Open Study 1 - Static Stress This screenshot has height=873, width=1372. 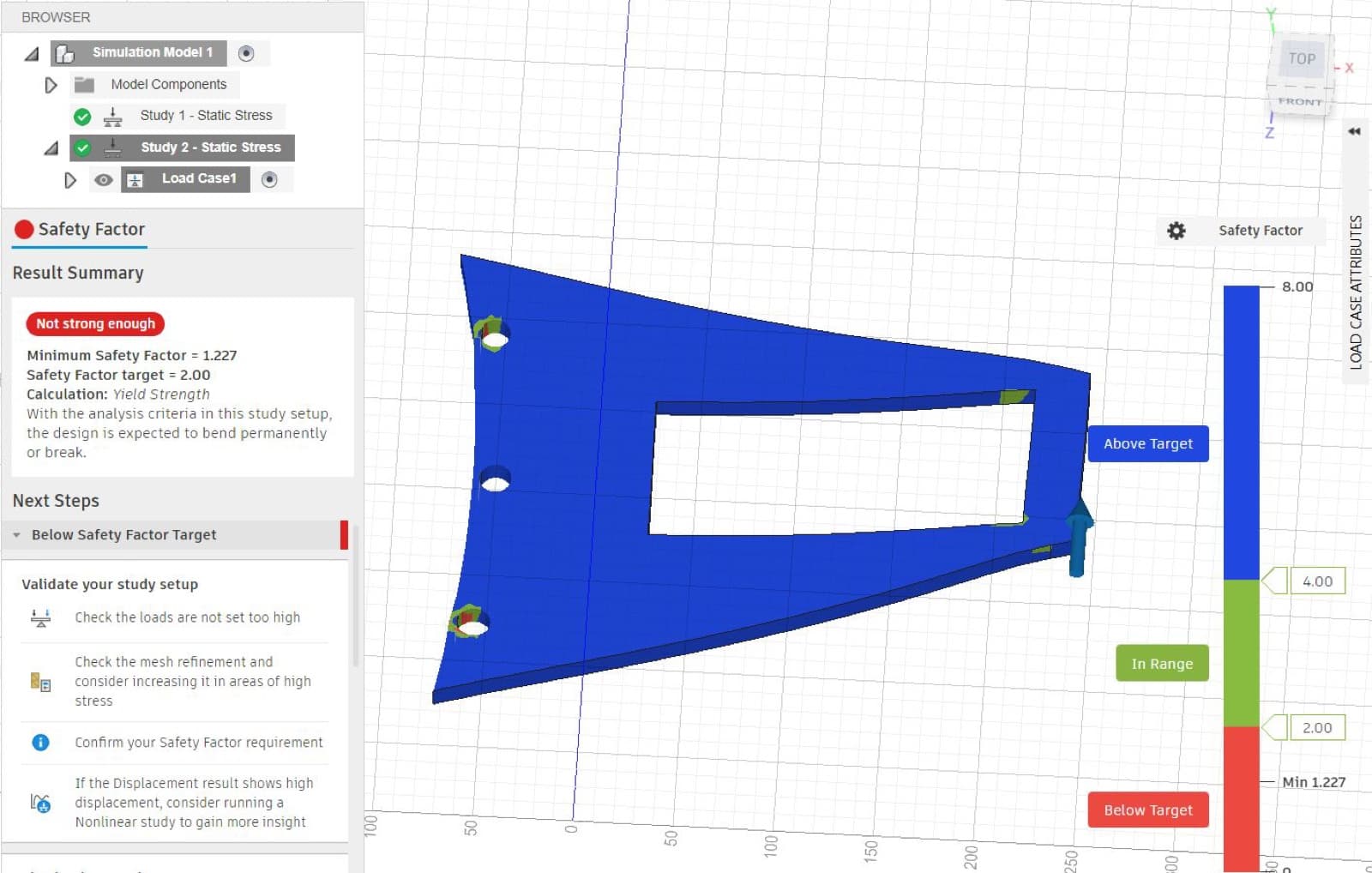coord(206,115)
